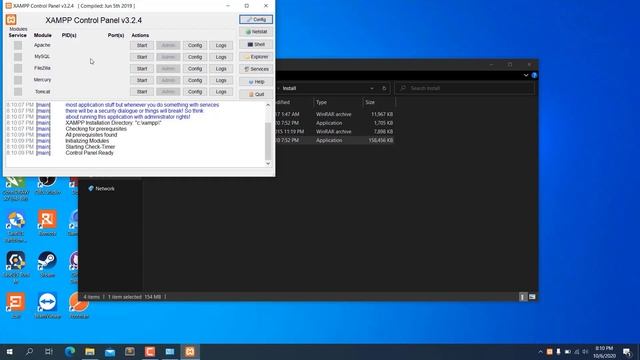Click the MySQL Admin button
The width and height of the screenshot is (640, 360).
(168, 57)
